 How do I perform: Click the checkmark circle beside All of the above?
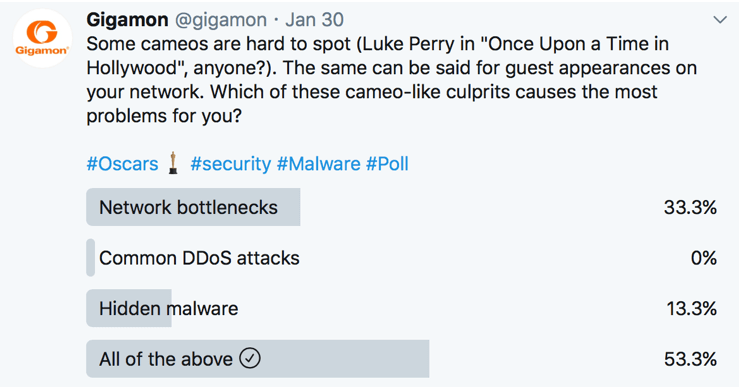click(250, 359)
